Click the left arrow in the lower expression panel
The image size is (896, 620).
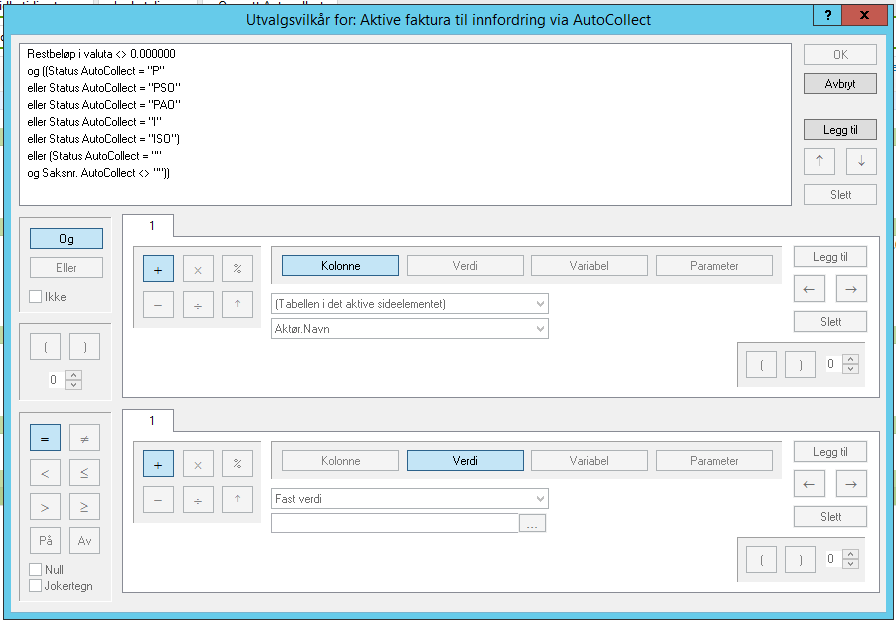coord(809,483)
